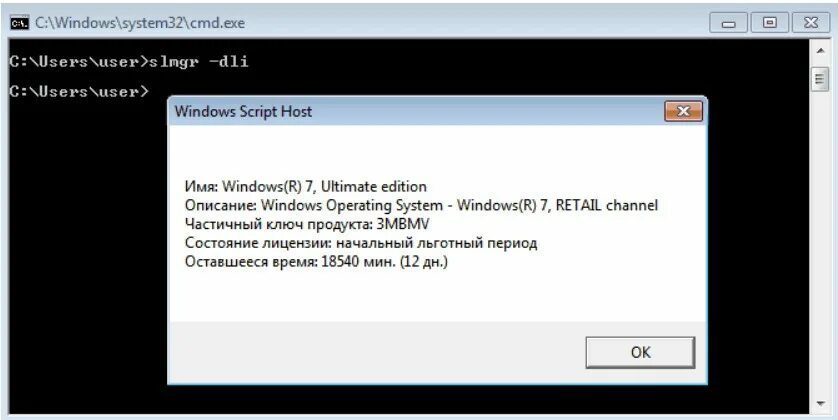Click the console scrollbar up arrow
The image size is (838, 420).
820,51
